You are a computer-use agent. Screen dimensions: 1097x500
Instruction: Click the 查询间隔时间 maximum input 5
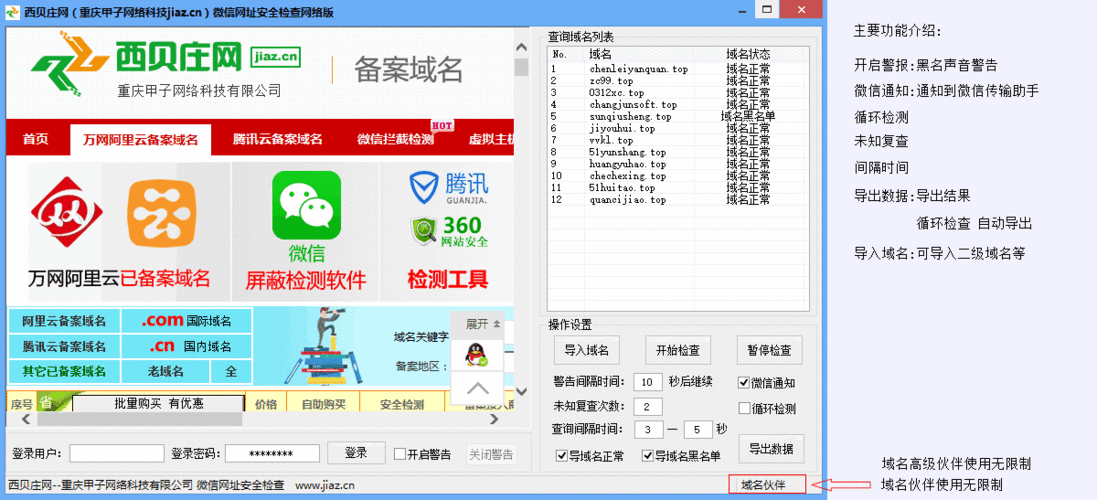coord(698,429)
